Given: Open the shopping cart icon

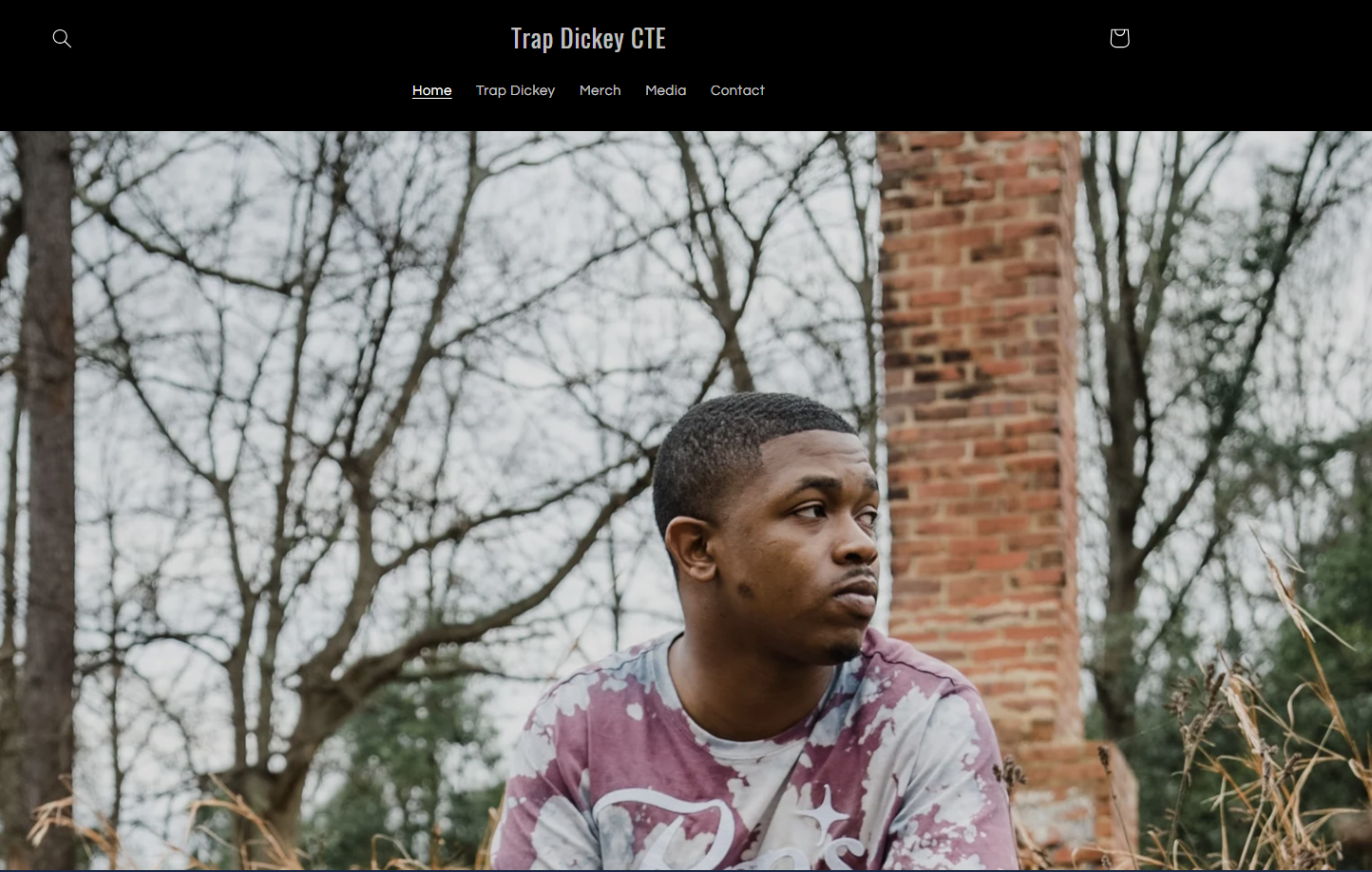Looking at the screenshot, I should click(1119, 38).
